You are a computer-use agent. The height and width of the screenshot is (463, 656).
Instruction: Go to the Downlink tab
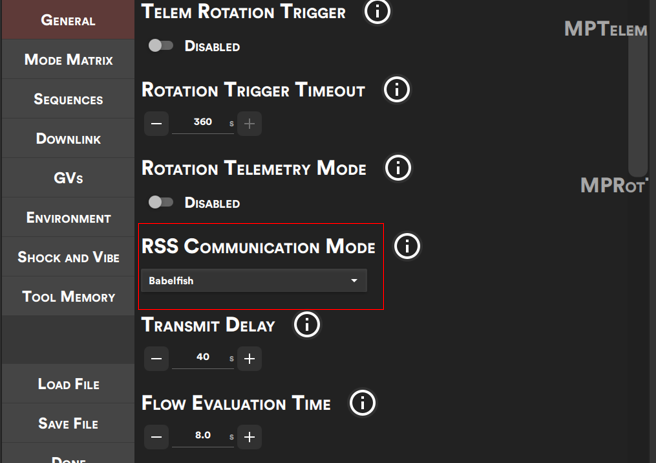pyautogui.click(x=68, y=139)
